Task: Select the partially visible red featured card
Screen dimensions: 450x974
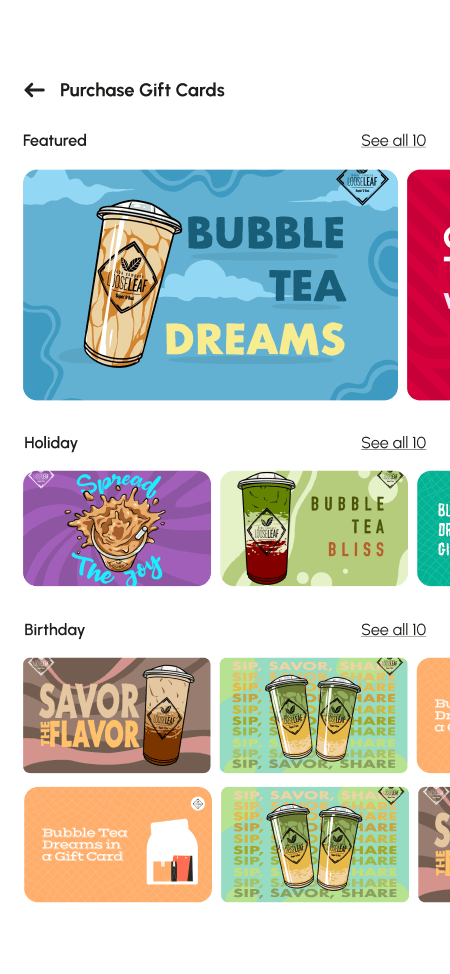Action: [x=429, y=285]
